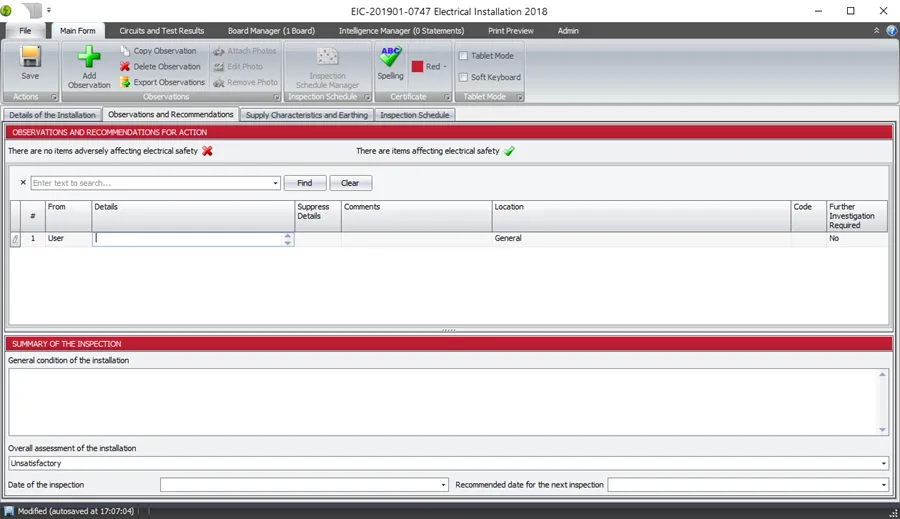
Task: Select the Red certificate color swatch
Action: point(418,67)
